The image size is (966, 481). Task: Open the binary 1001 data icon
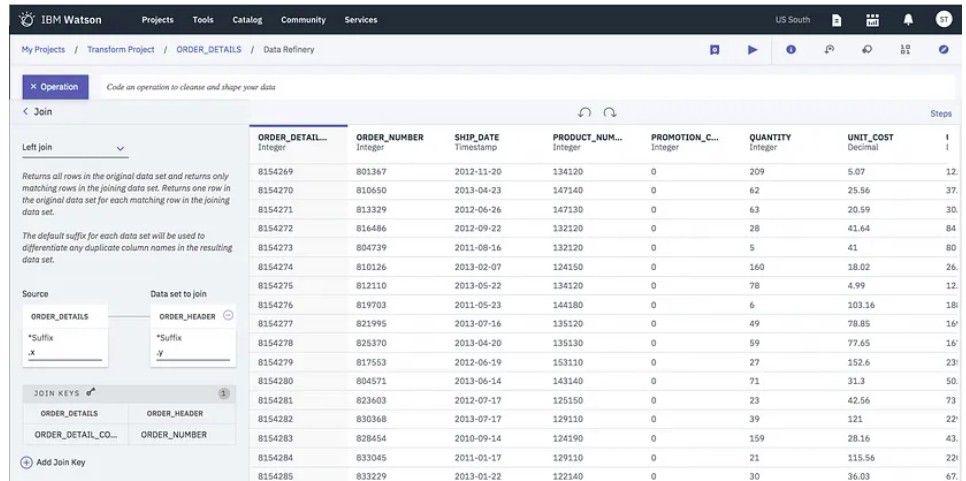[905, 50]
